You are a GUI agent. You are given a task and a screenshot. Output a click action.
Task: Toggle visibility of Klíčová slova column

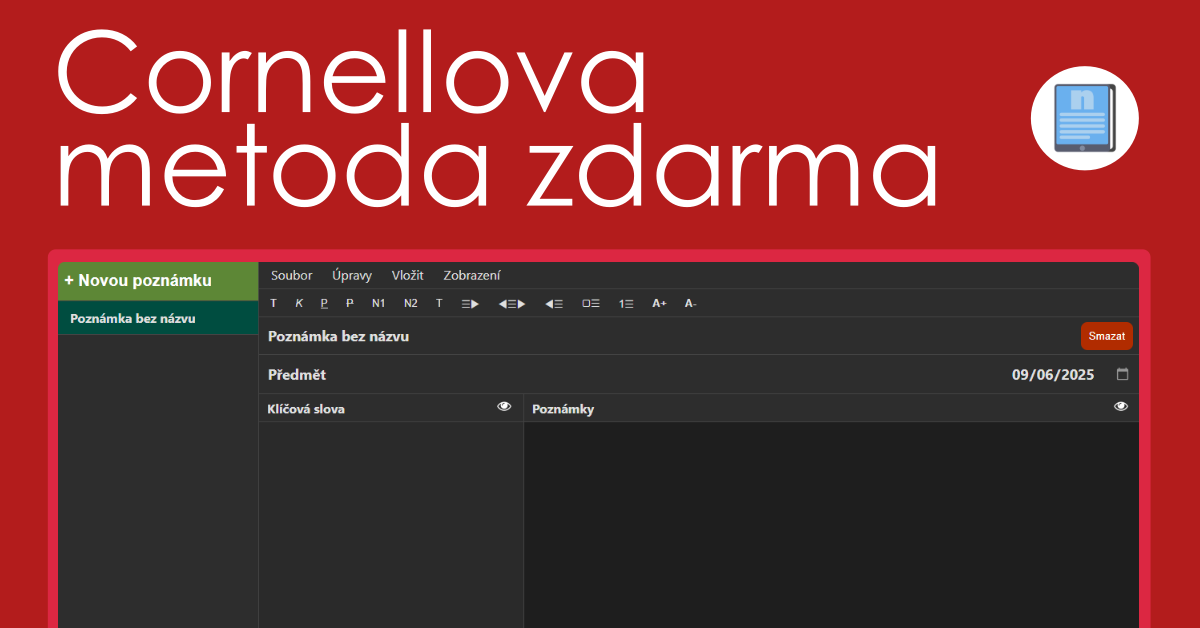click(x=504, y=406)
